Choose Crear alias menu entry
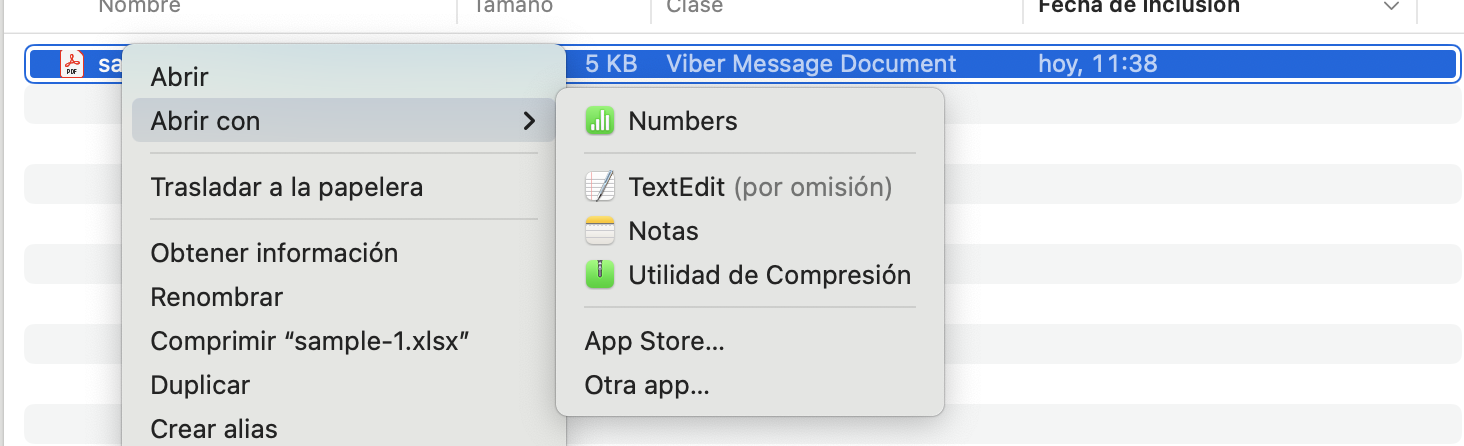 point(214,429)
